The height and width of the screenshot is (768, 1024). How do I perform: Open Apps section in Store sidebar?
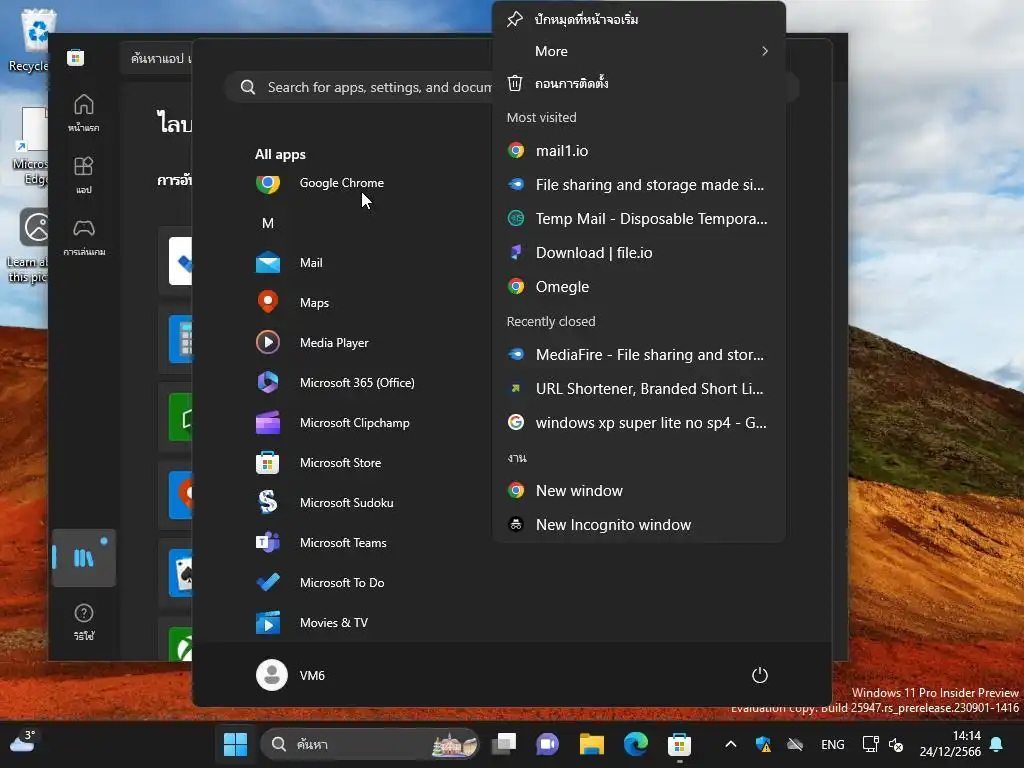coord(84,174)
